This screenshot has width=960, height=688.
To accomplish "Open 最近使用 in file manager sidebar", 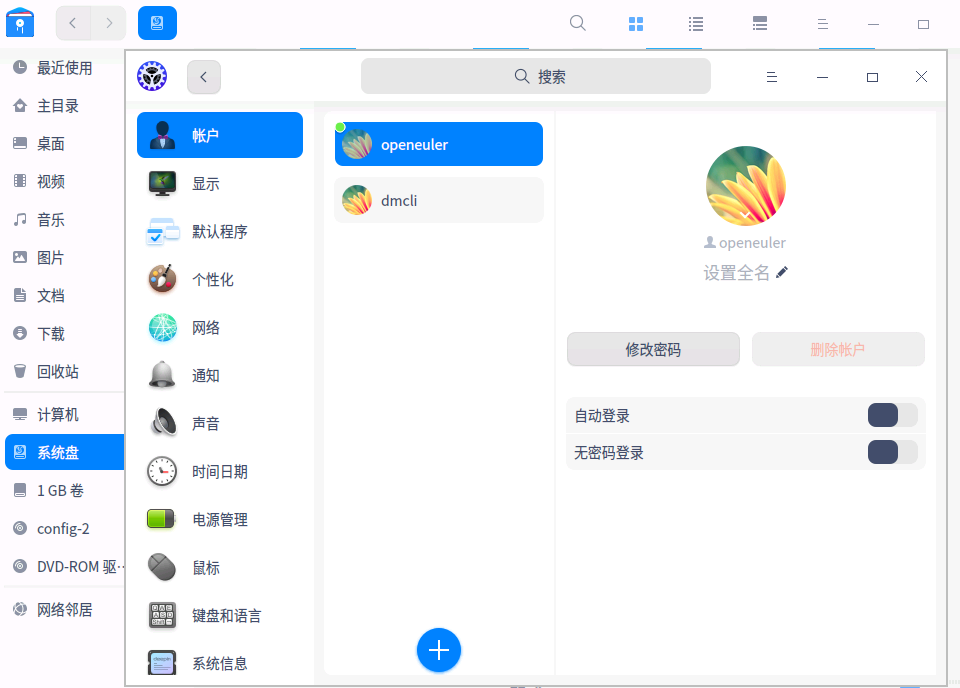I will coord(64,67).
